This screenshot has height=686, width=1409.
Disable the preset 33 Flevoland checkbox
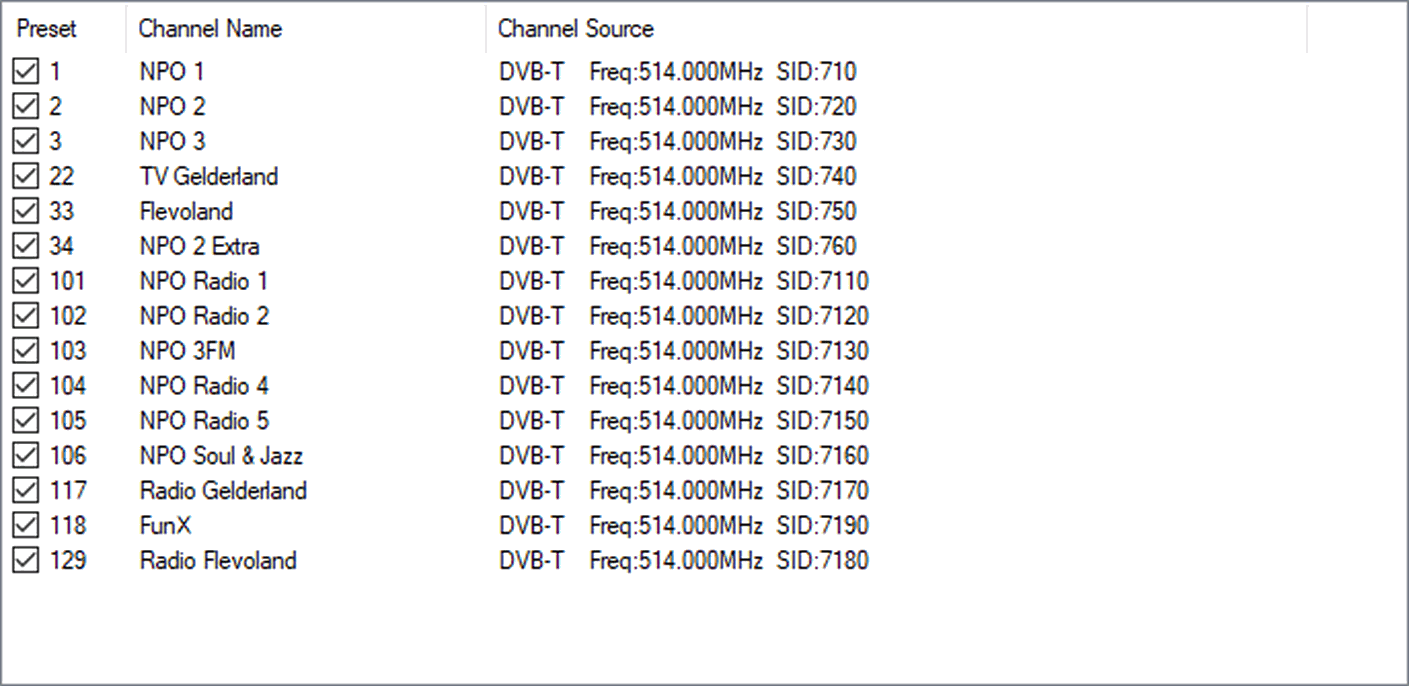(x=26, y=212)
